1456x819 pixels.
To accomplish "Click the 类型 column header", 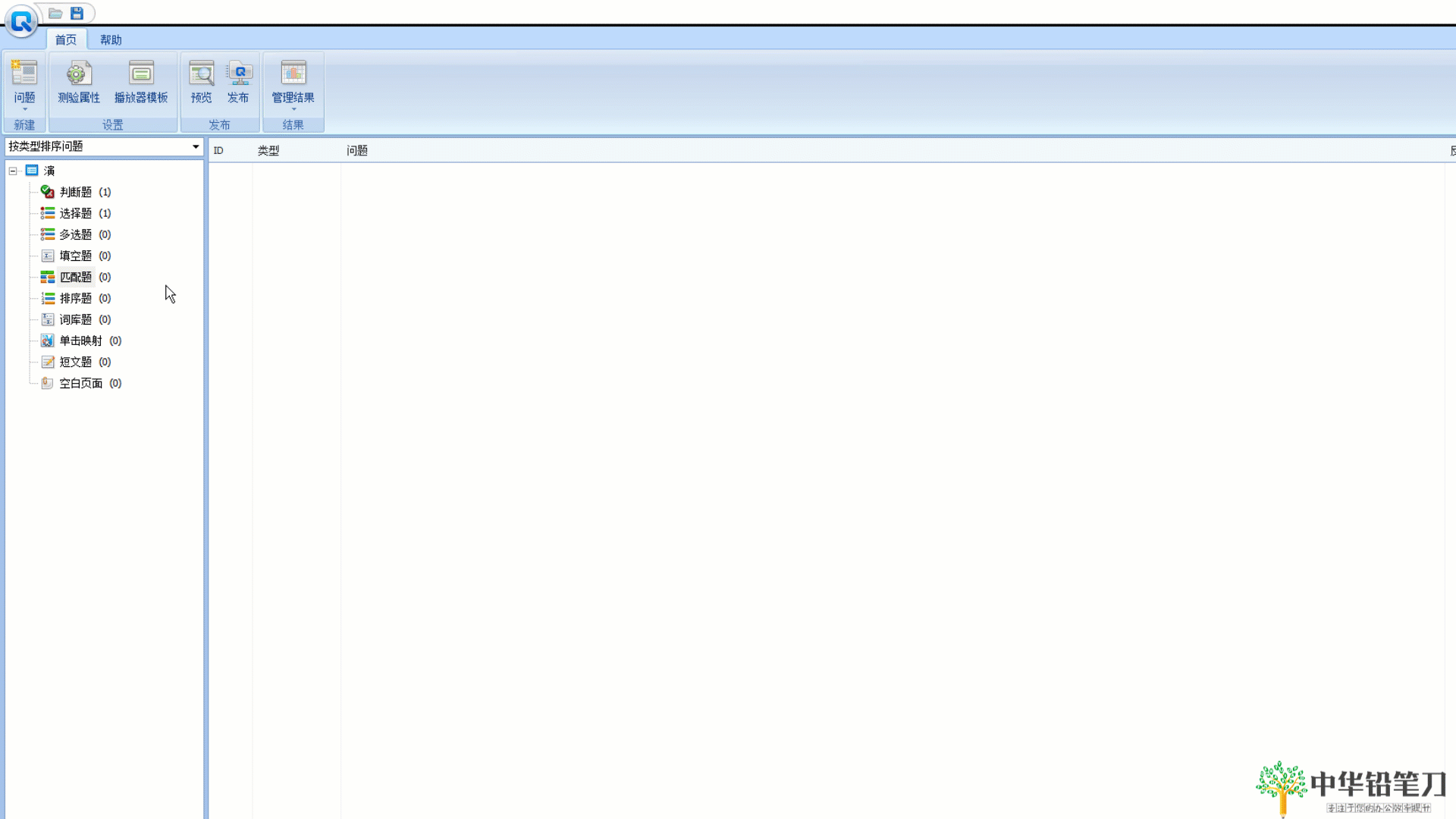I will [x=268, y=150].
